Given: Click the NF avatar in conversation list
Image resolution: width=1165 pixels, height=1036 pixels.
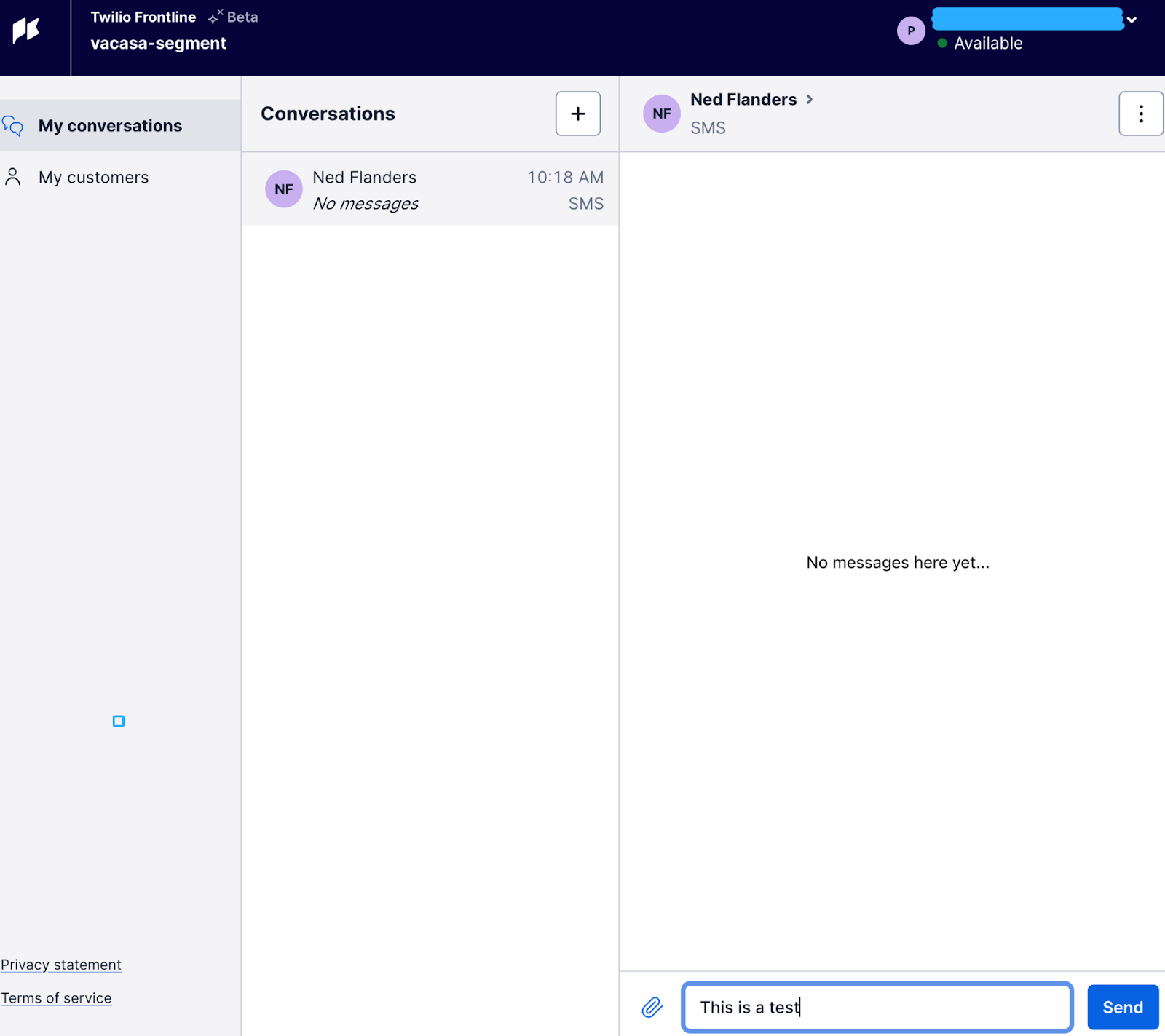Looking at the screenshot, I should [x=283, y=189].
